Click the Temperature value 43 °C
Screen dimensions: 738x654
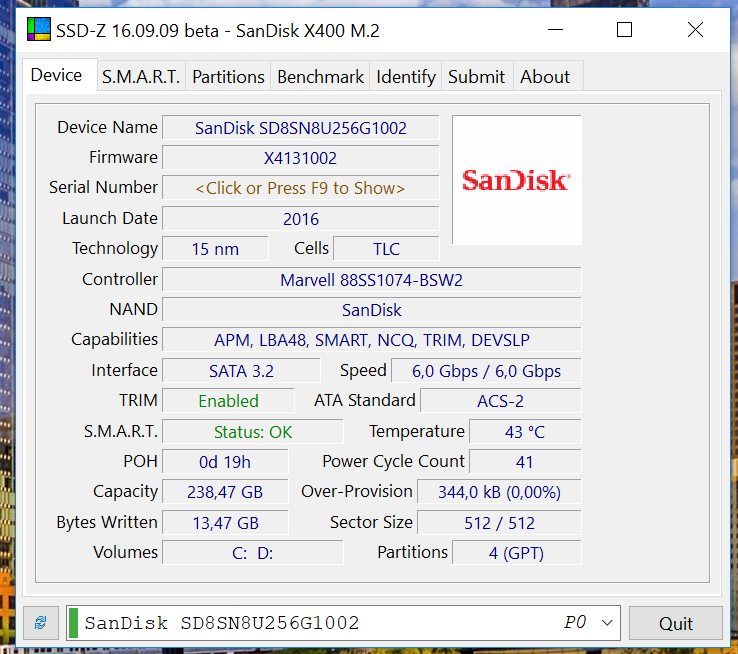525,432
